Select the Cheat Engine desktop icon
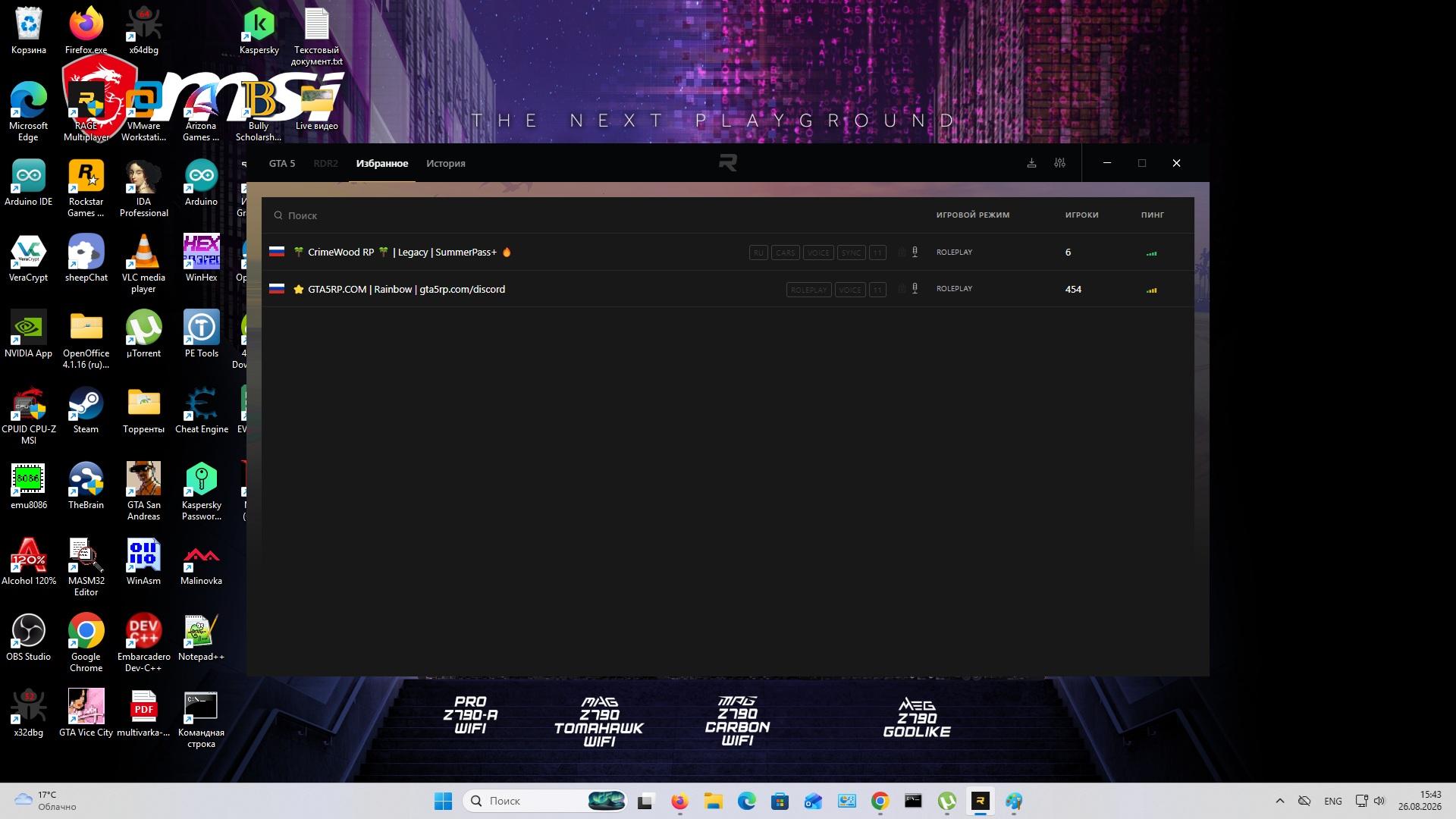Viewport: 1456px width, 819px height. coord(202,411)
